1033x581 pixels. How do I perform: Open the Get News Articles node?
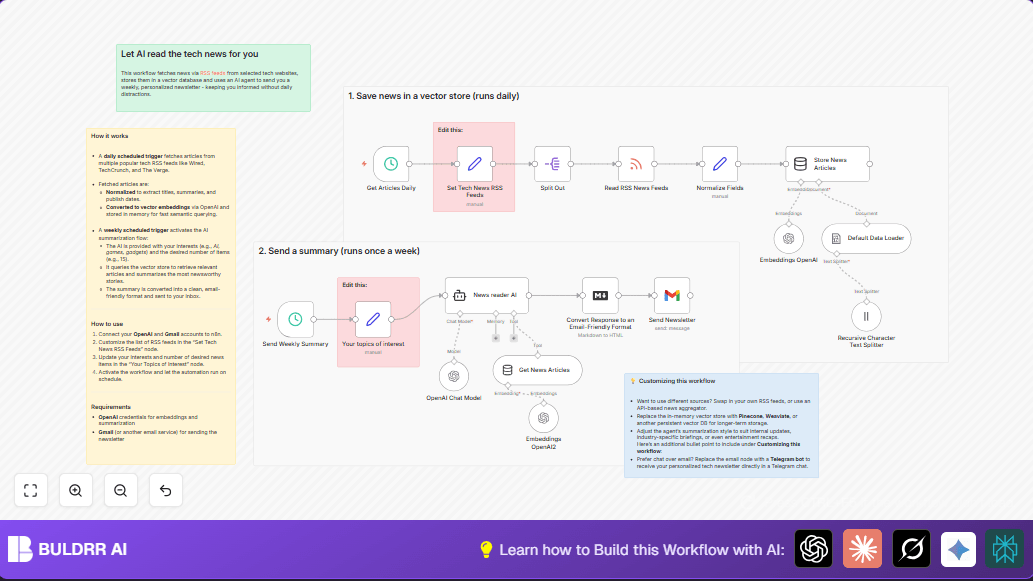[538, 370]
